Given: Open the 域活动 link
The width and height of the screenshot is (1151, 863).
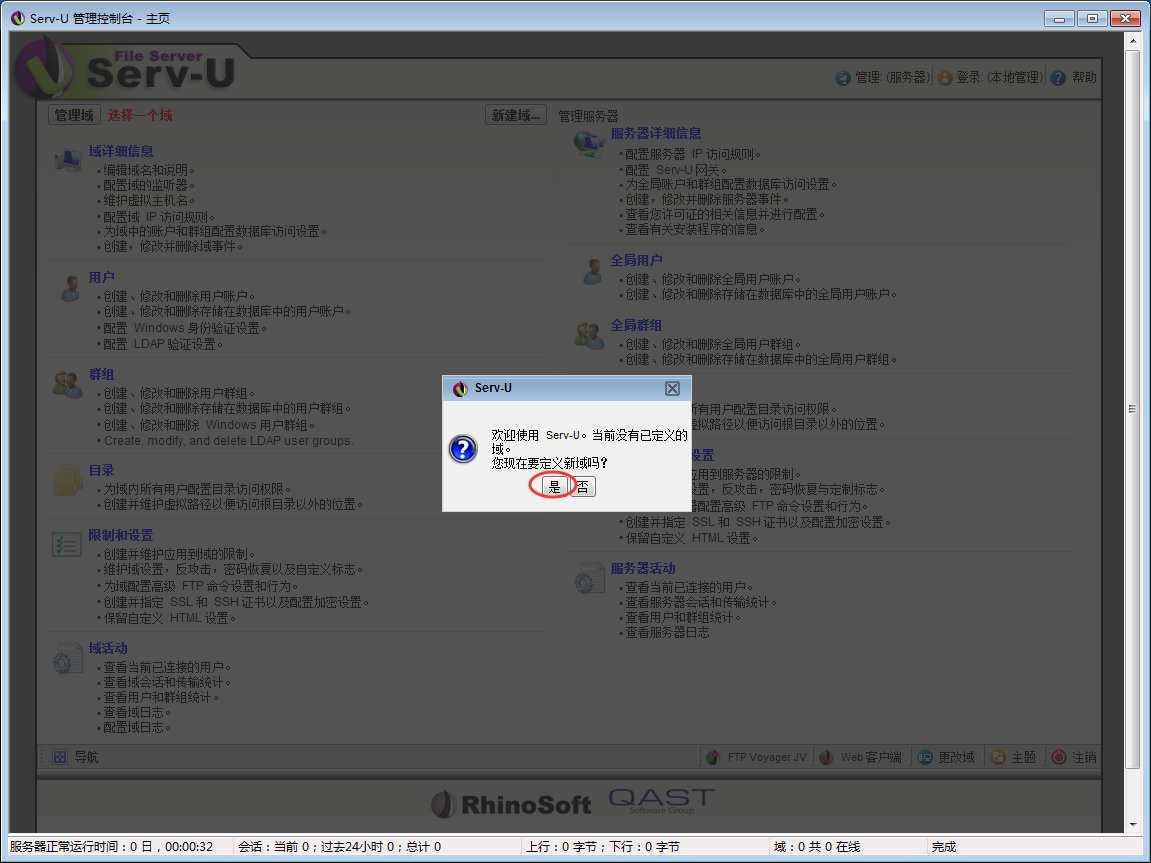Looking at the screenshot, I should [x=108, y=648].
